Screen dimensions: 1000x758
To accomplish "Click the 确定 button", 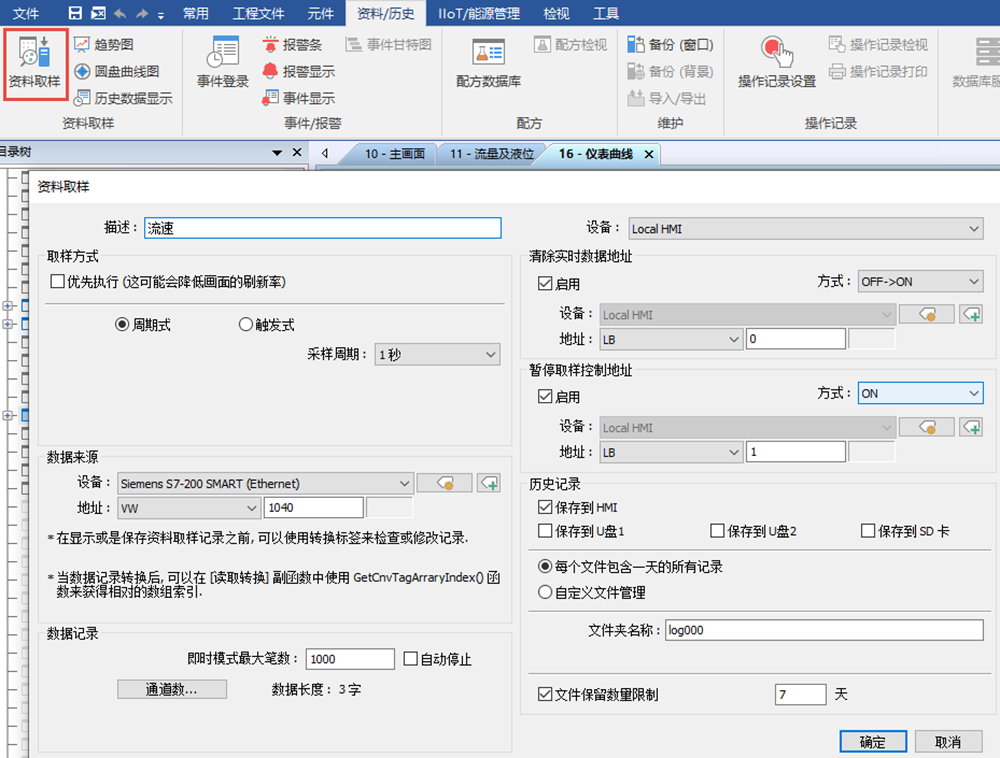I will [x=872, y=742].
